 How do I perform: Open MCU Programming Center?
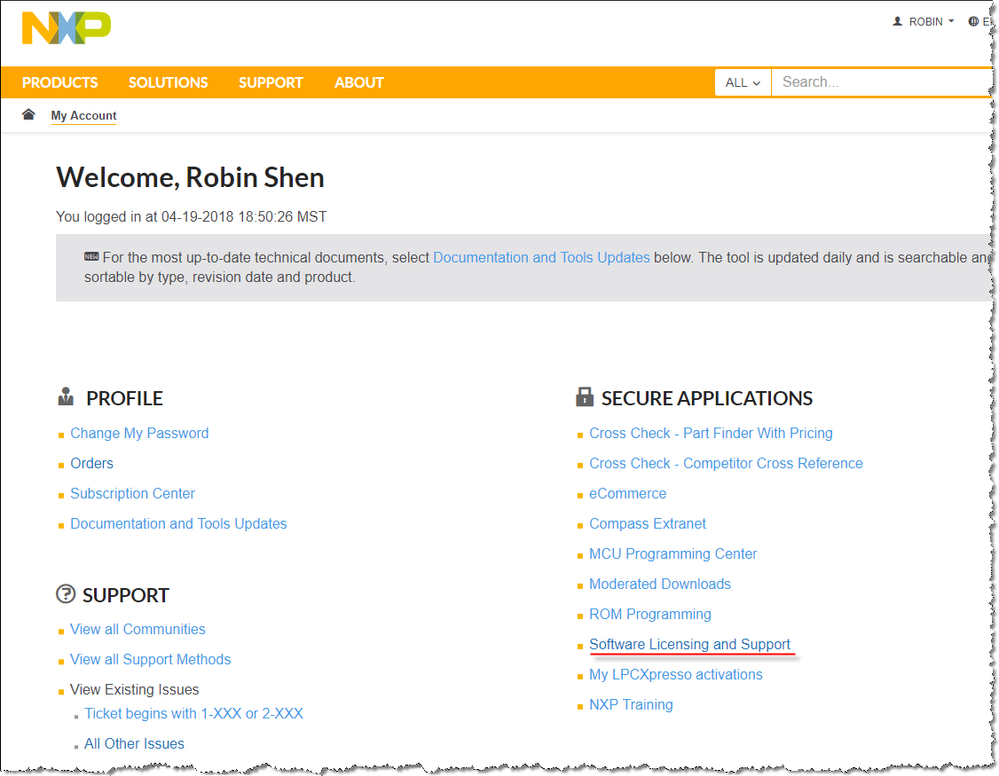[x=673, y=554]
